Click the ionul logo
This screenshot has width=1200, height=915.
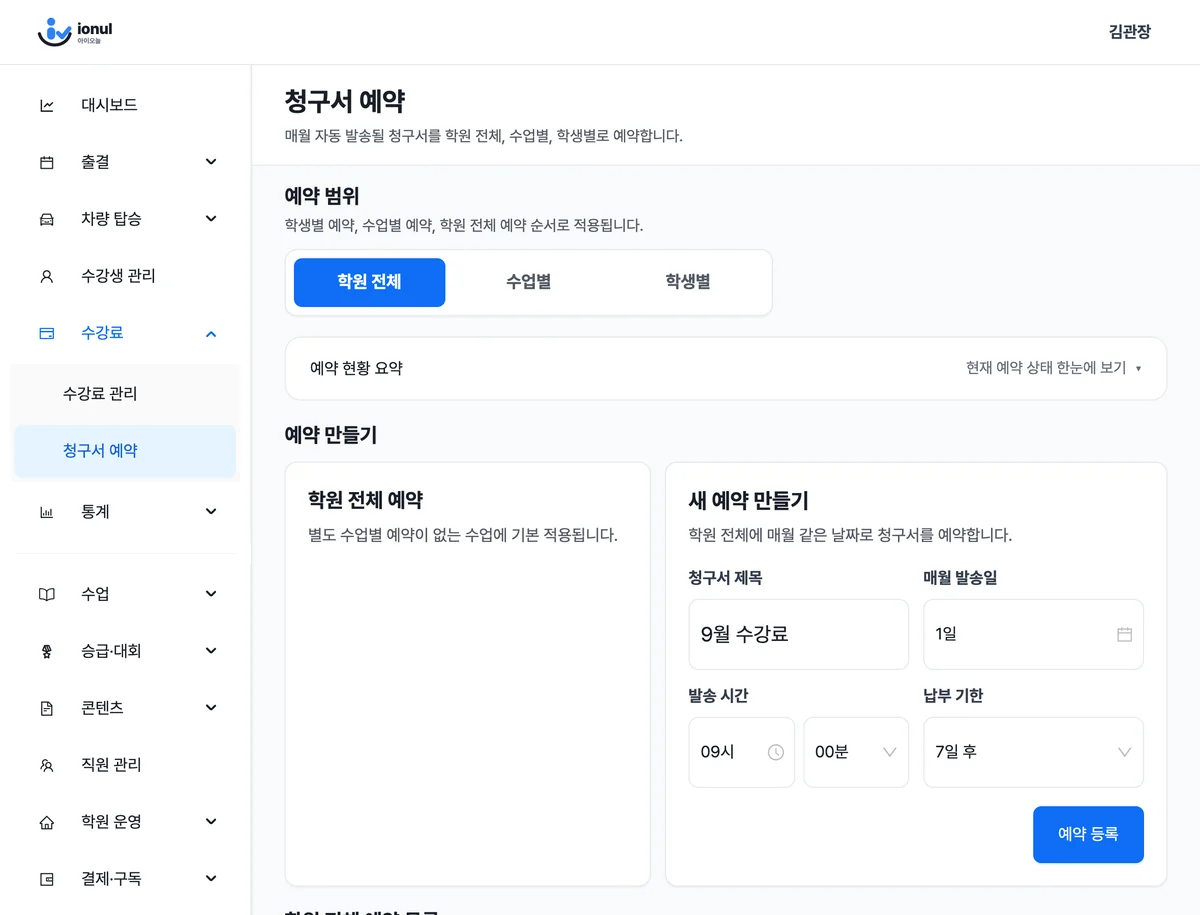coord(75,32)
